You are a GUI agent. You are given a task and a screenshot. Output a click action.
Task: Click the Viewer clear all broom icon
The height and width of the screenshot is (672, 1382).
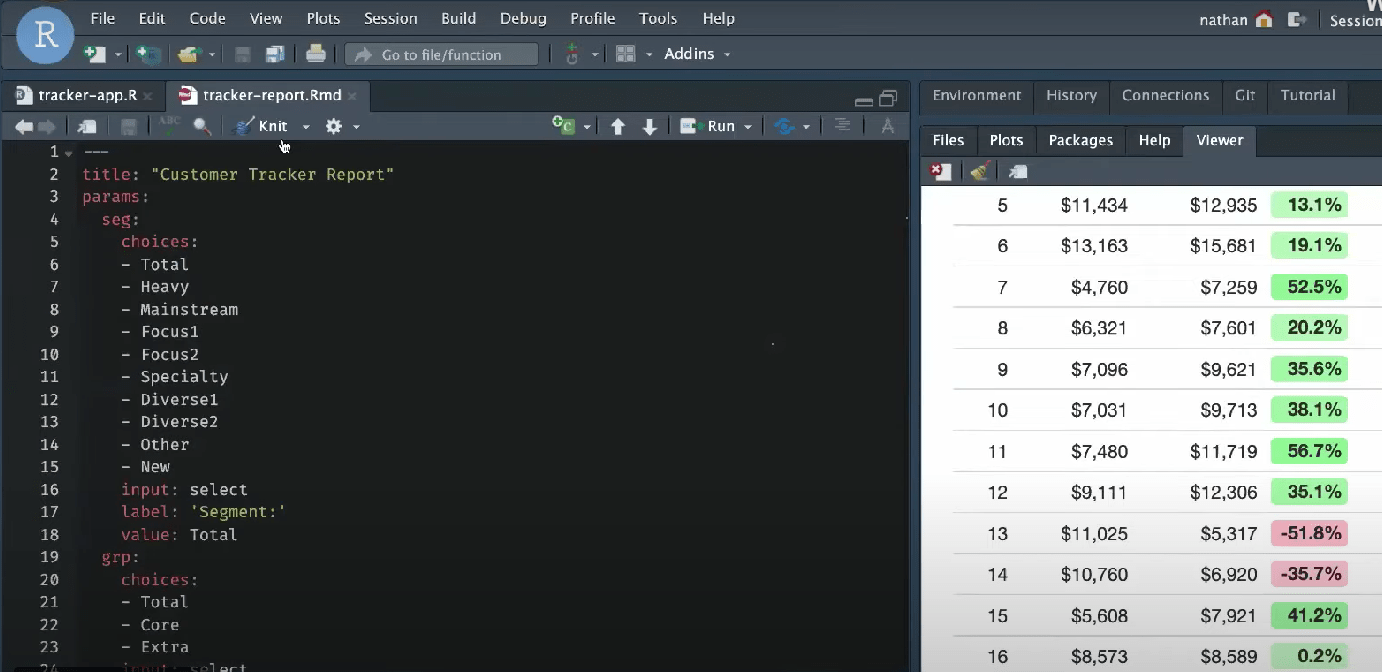coord(980,172)
